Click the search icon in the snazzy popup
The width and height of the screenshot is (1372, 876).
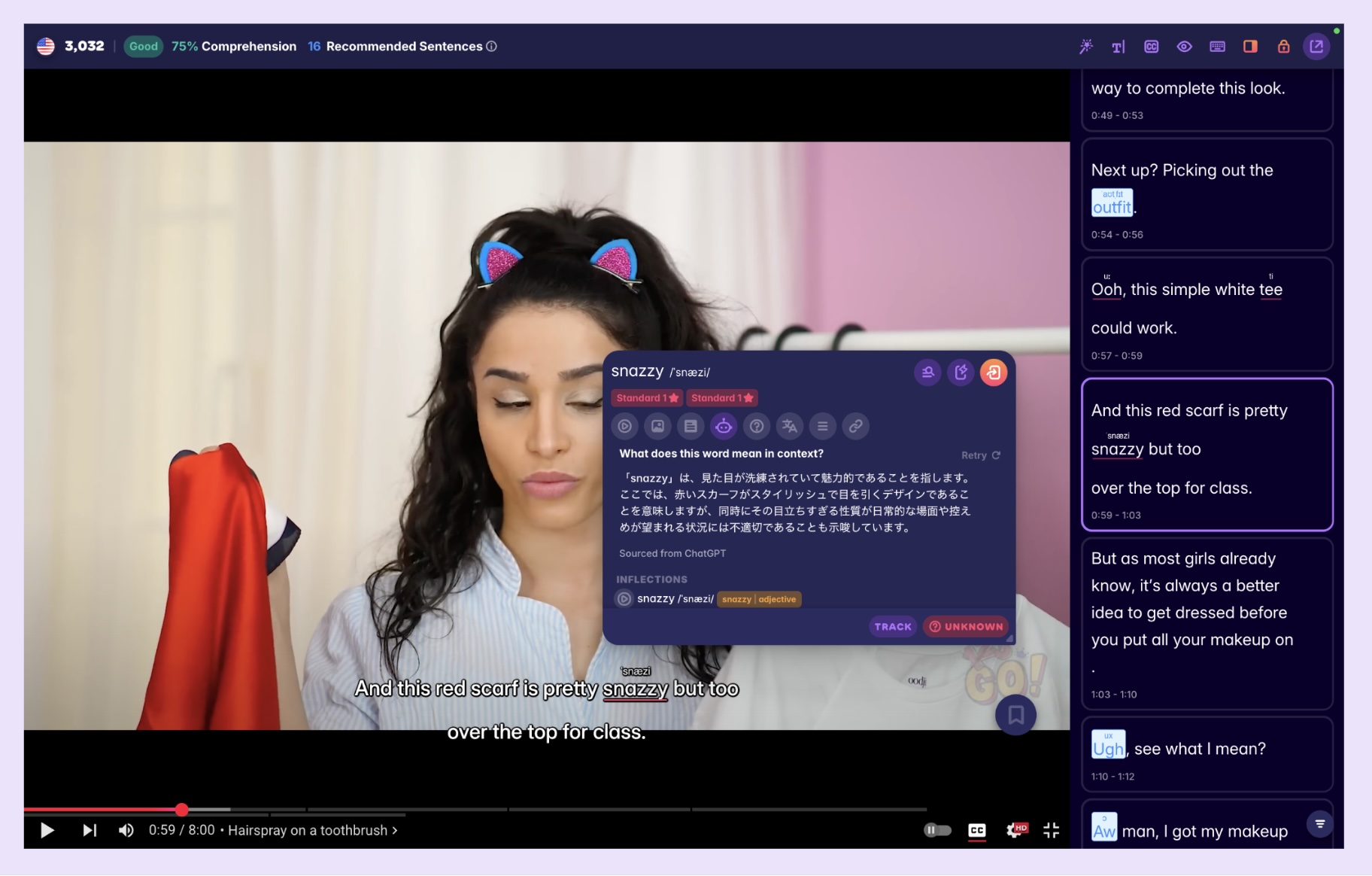point(927,373)
